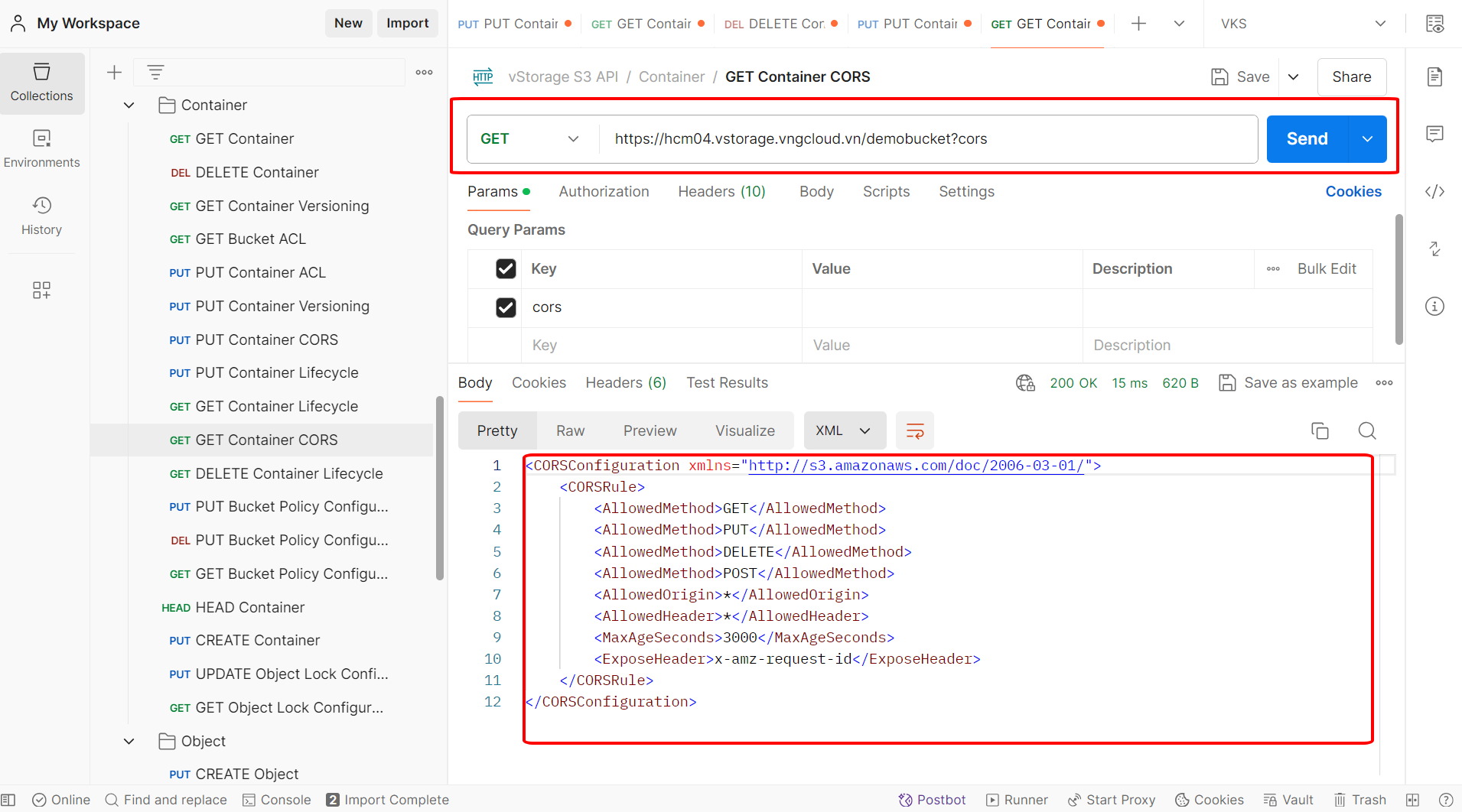Image resolution: width=1462 pixels, height=812 pixels.
Task: Open the Environments sidebar panel
Action: coord(41,148)
